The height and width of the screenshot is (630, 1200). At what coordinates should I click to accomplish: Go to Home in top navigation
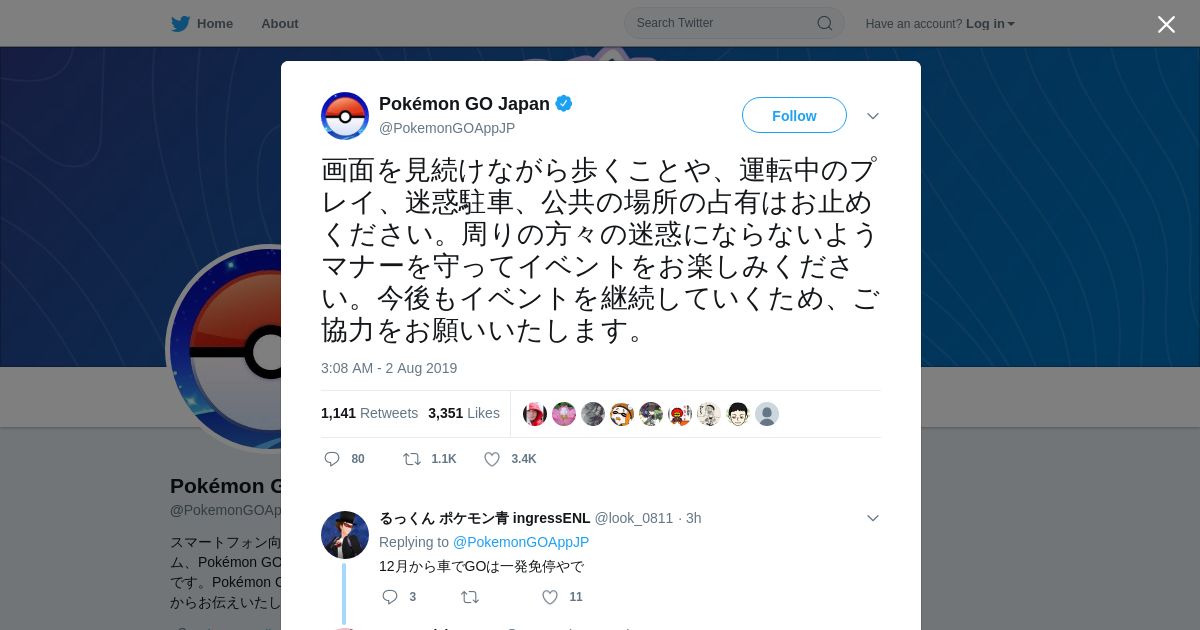pyautogui.click(x=215, y=23)
